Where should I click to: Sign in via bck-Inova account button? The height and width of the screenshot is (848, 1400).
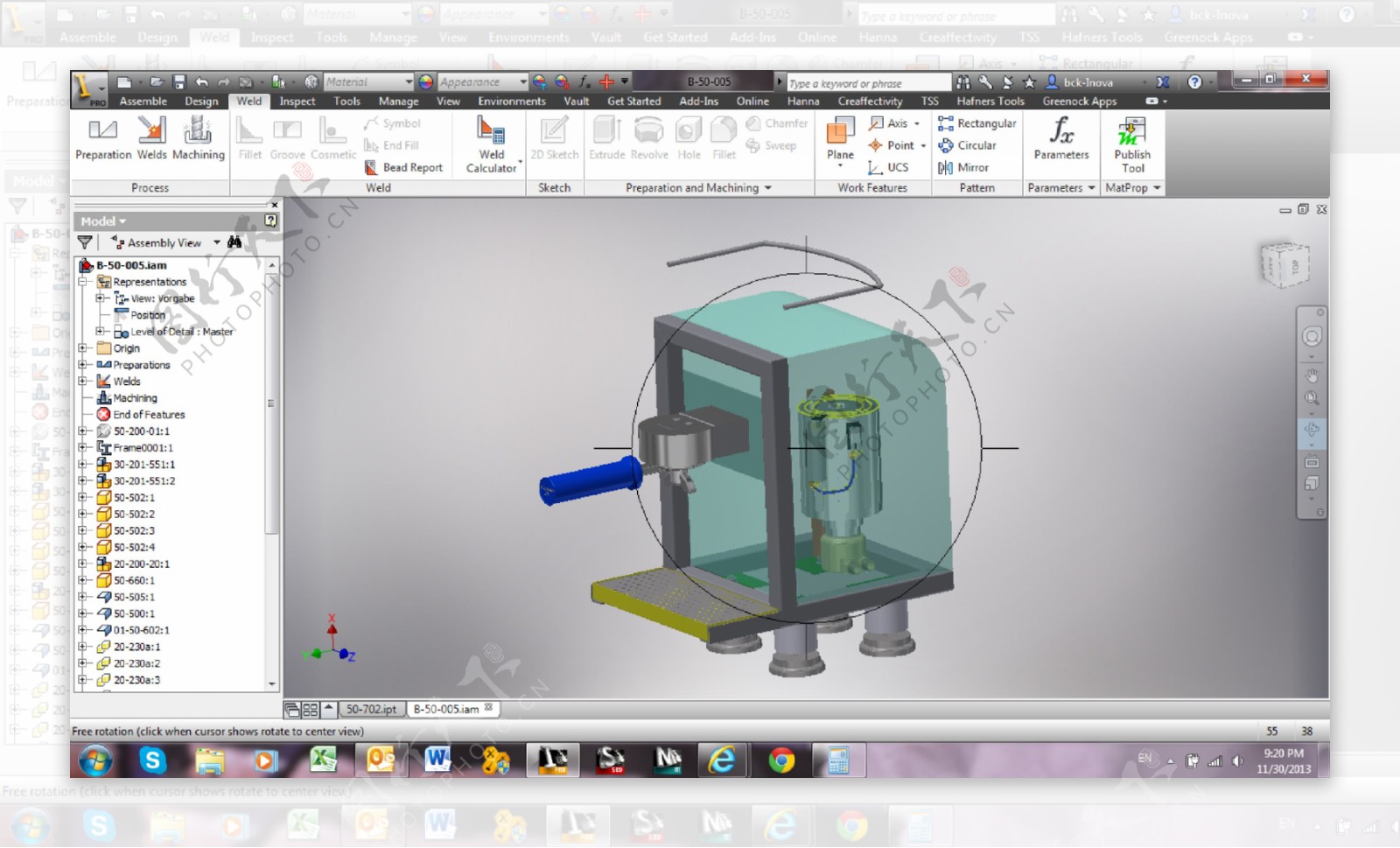pyautogui.click(x=1081, y=82)
